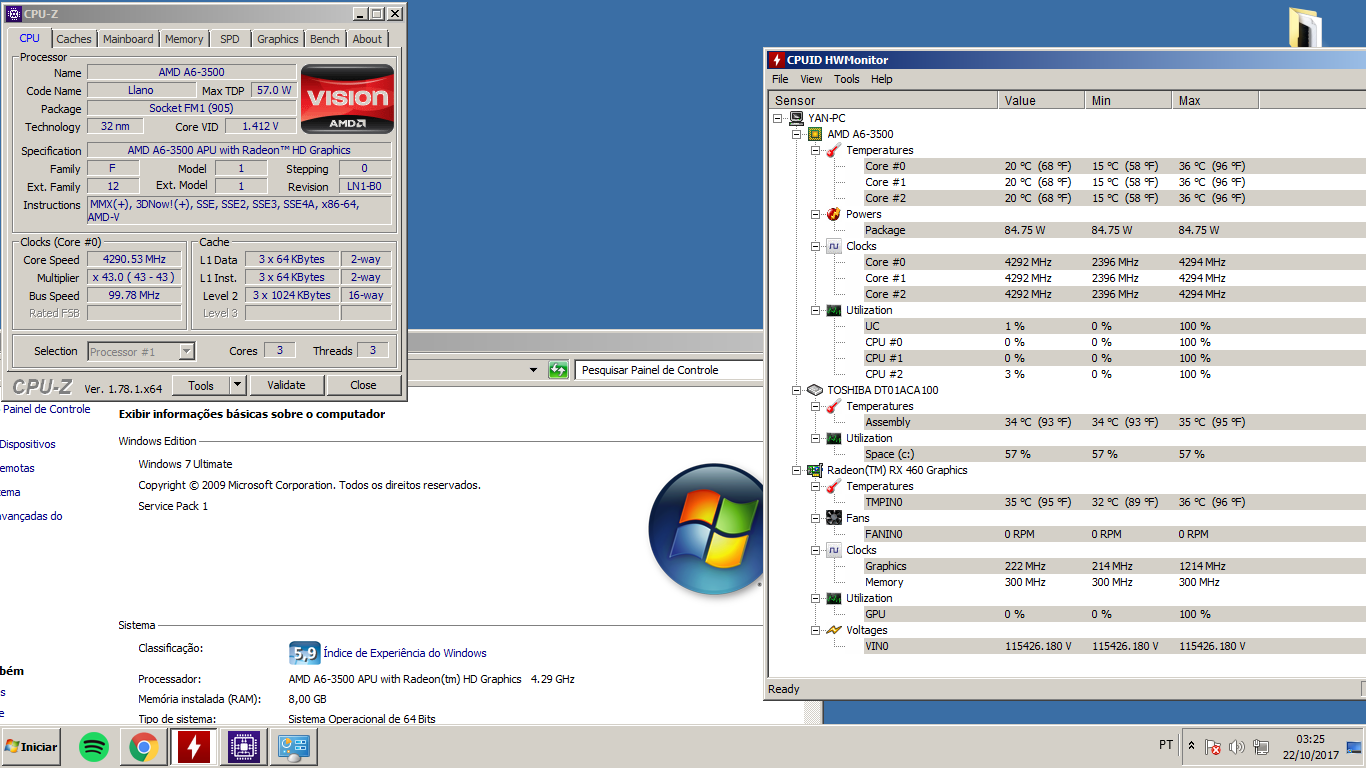Click the YAN-PC computer icon
The width and height of the screenshot is (1366, 768).
796,118
